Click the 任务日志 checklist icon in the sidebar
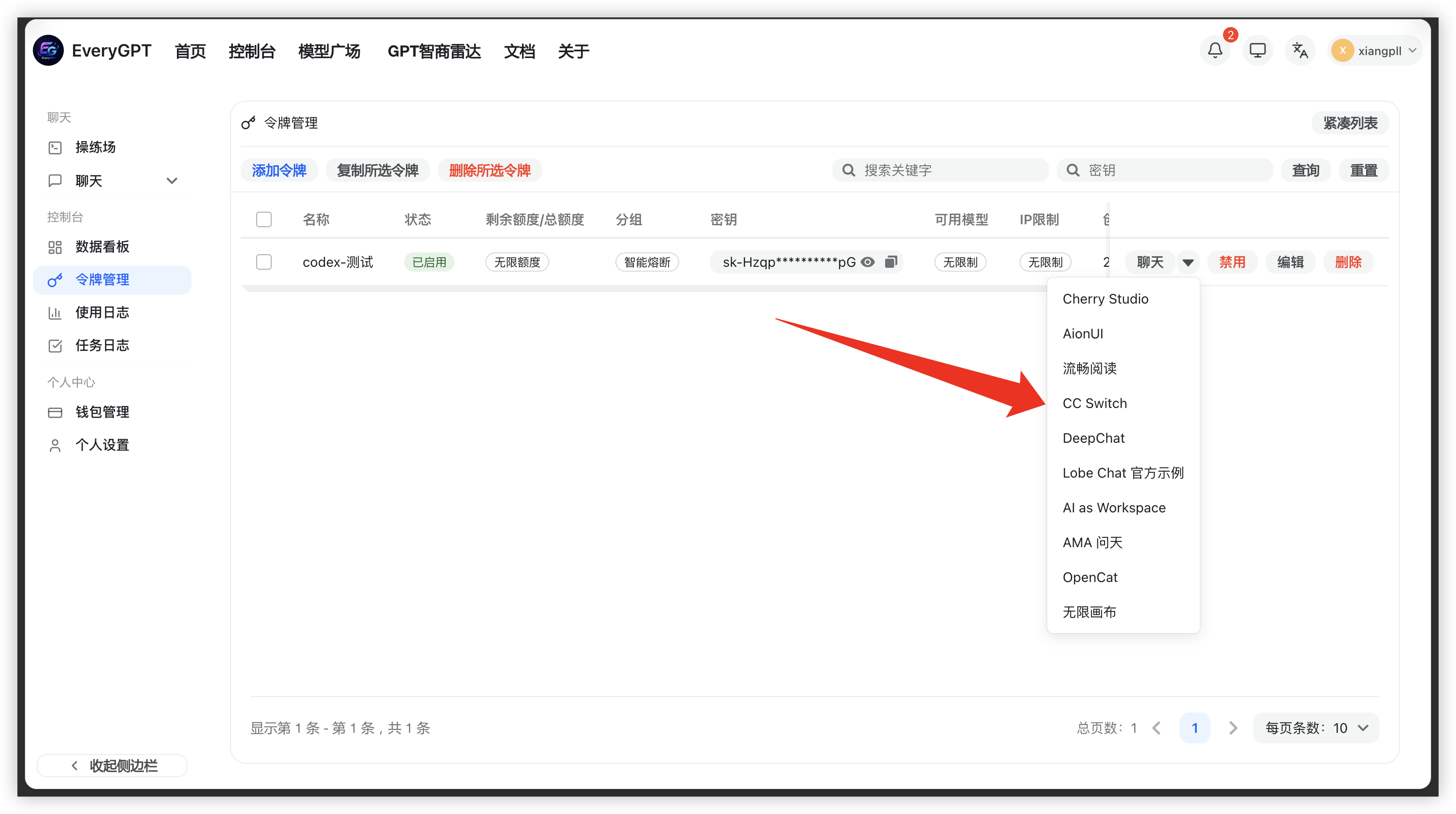The image size is (1456, 814). [55, 346]
